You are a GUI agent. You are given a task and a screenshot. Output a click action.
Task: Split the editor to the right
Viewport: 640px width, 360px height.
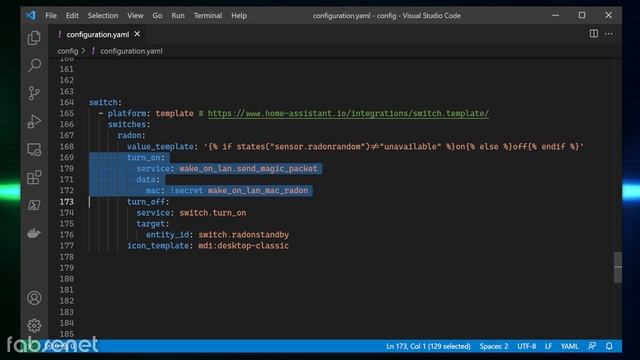point(594,34)
